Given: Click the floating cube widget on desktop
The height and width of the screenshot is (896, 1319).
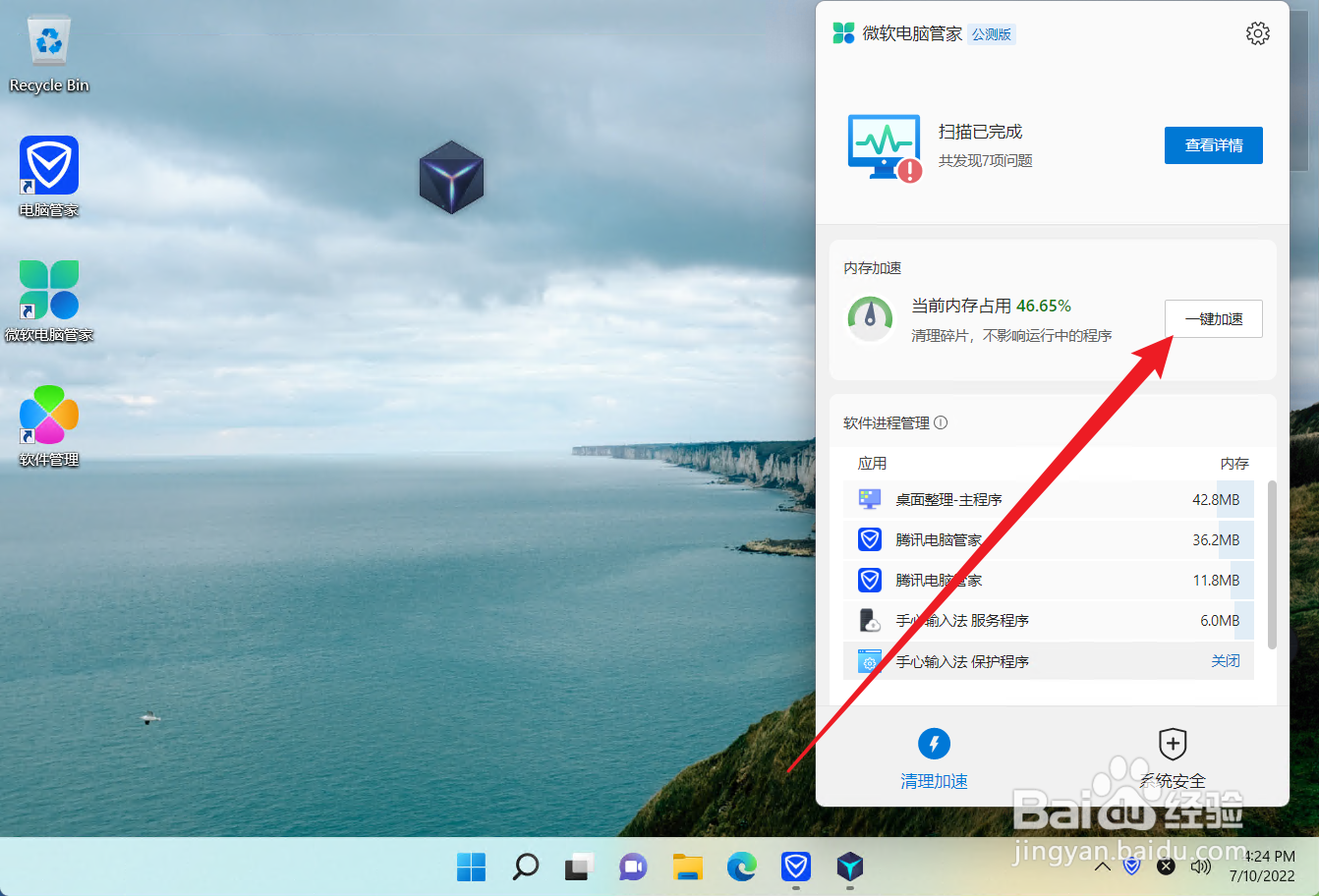Looking at the screenshot, I should 451,178.
